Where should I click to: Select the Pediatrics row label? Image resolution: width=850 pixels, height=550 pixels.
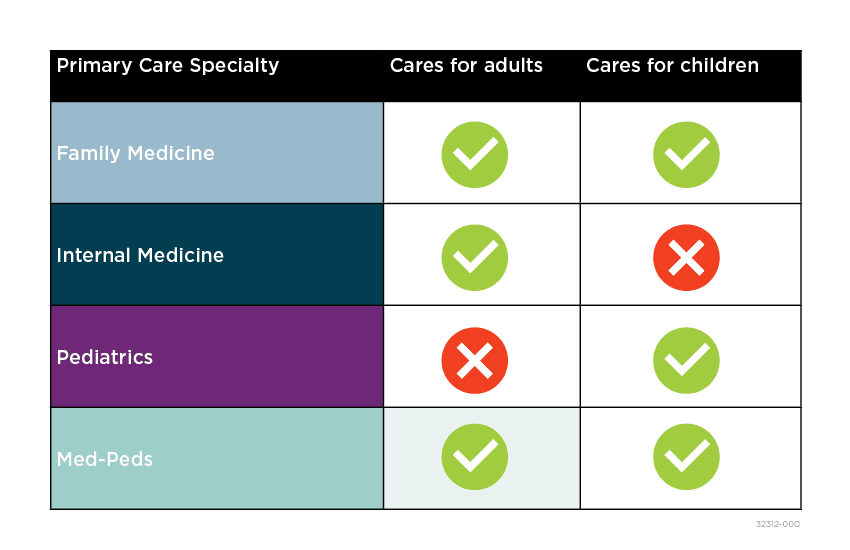[x=104, y=358]
